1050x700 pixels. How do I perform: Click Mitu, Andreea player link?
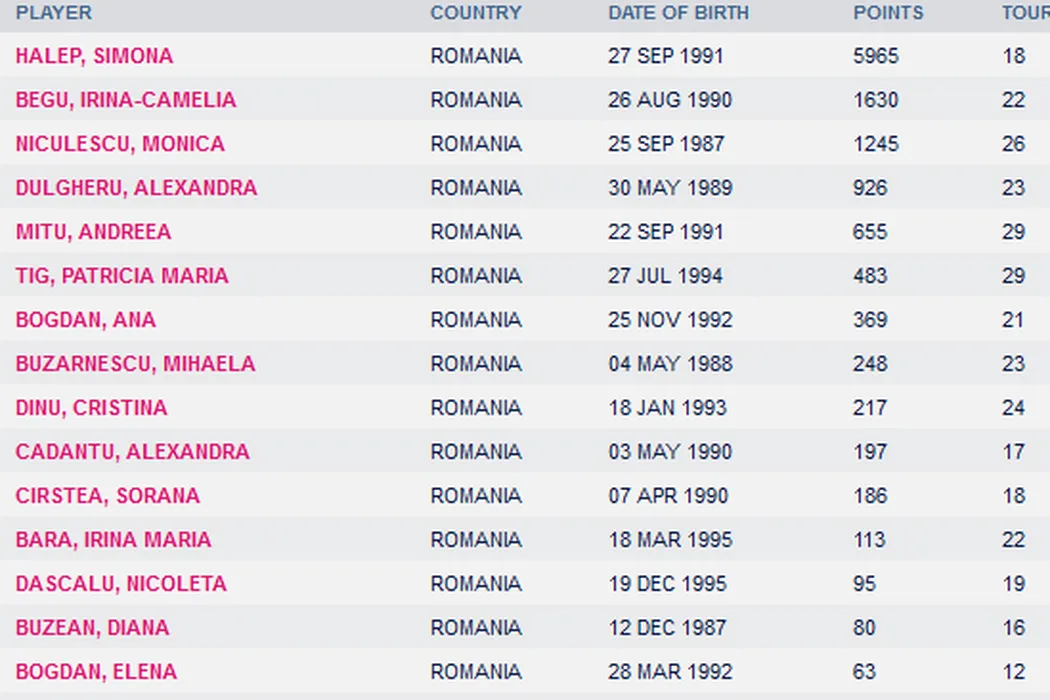93,232
